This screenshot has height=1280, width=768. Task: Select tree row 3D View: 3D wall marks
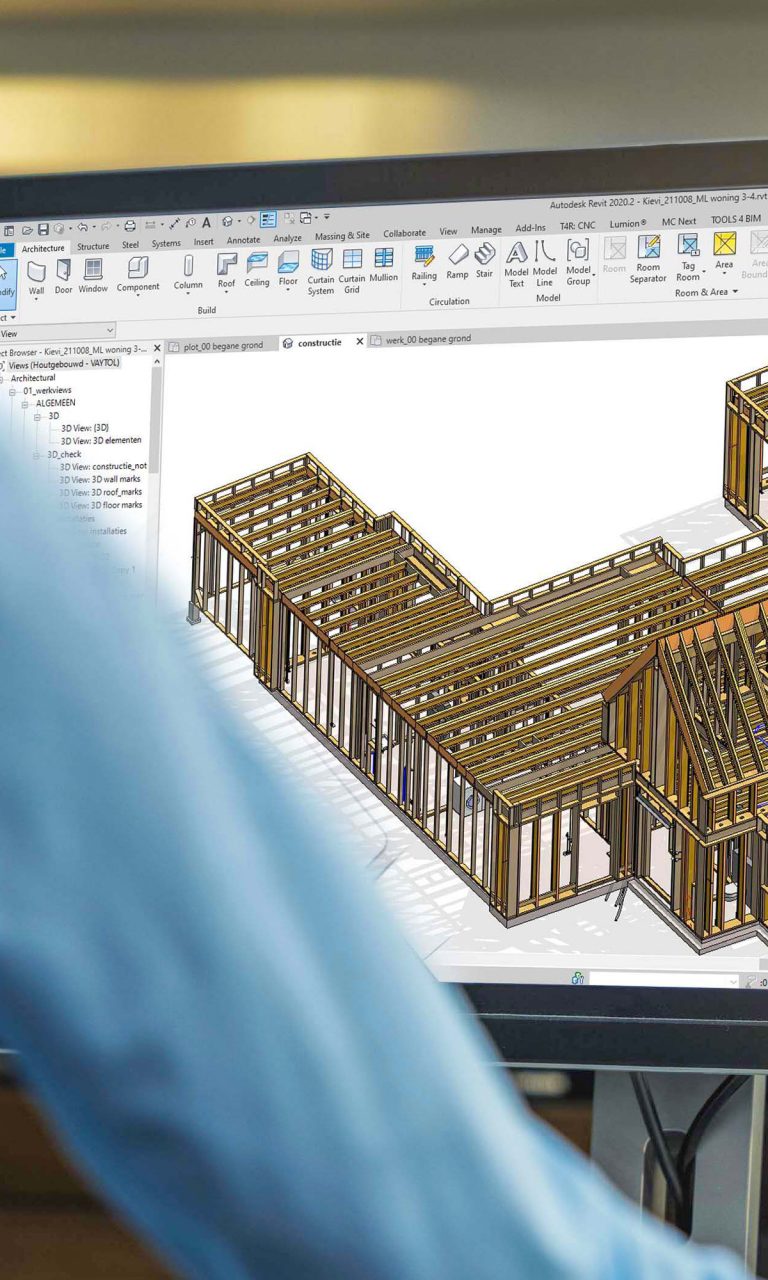tap(100, 479)
